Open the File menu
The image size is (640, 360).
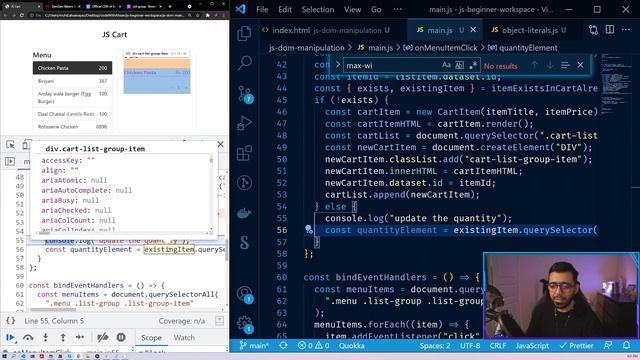coord(262,9)
